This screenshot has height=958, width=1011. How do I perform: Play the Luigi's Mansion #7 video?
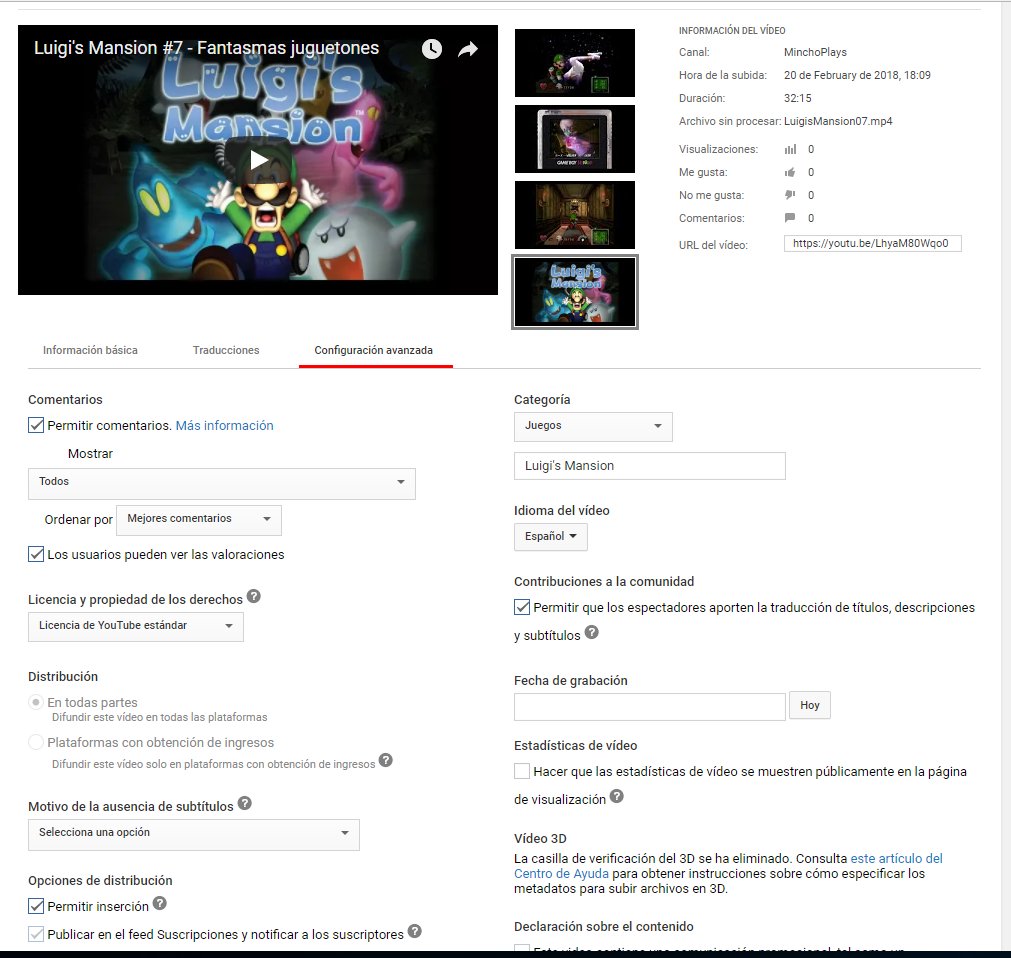[258, 159]
